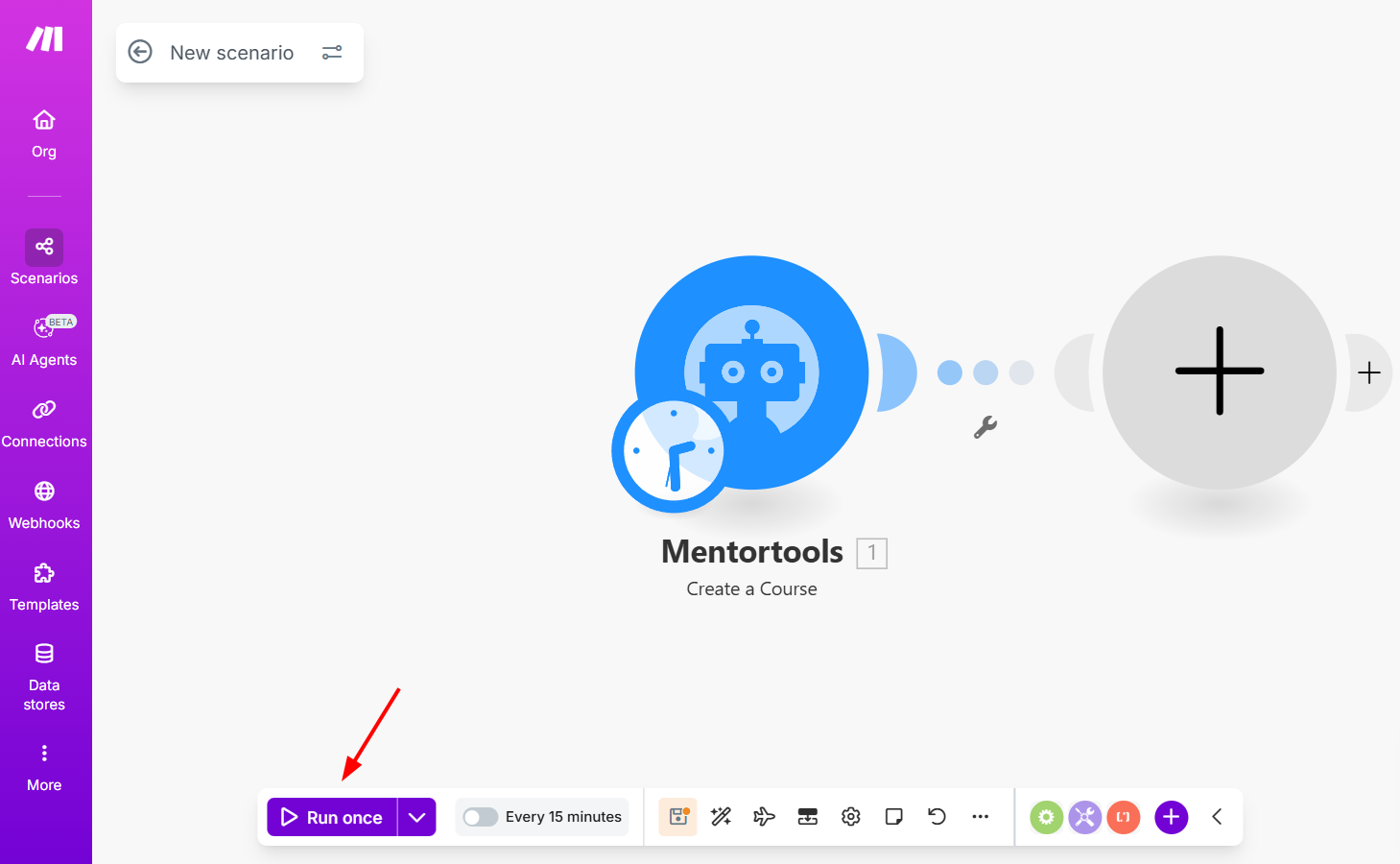Open the scenario inputs icon in toolbar
Image resolution: width=1400 pixels, height=864 pixels.
(808, 817)
